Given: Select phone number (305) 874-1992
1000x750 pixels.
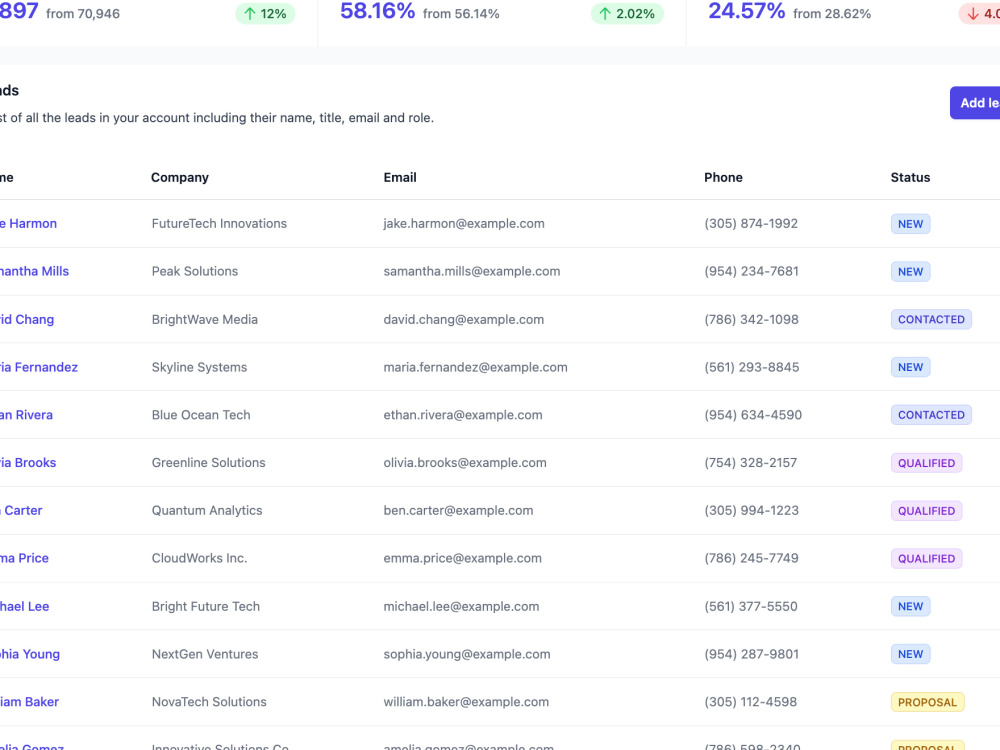Looking at the screenshot, I should 751,223.
